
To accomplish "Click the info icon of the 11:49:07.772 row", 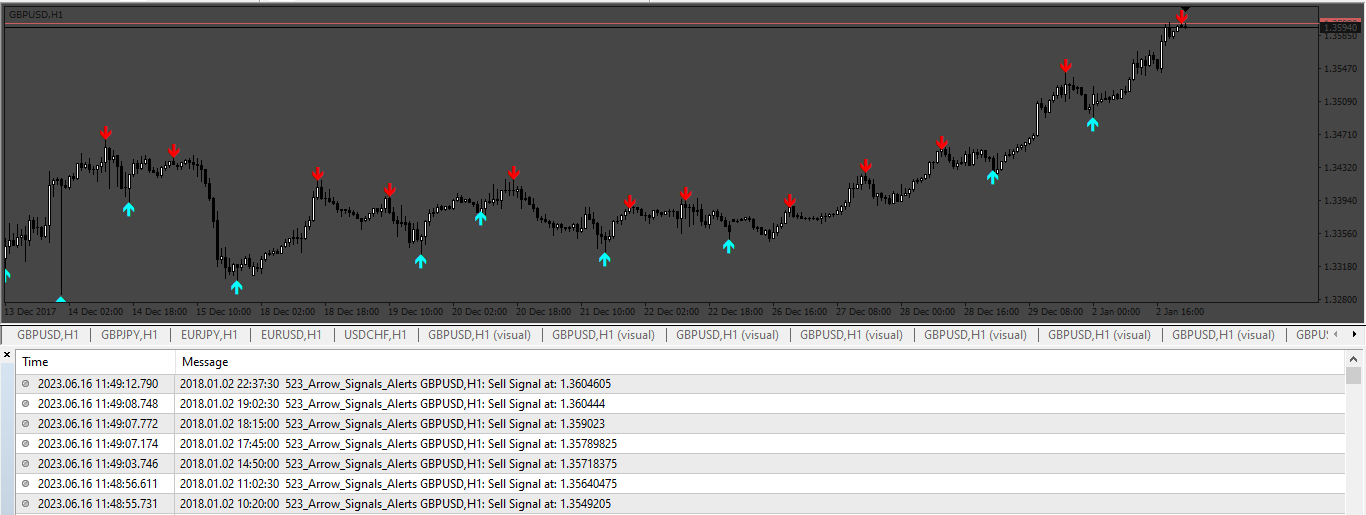I will point(26,424).
